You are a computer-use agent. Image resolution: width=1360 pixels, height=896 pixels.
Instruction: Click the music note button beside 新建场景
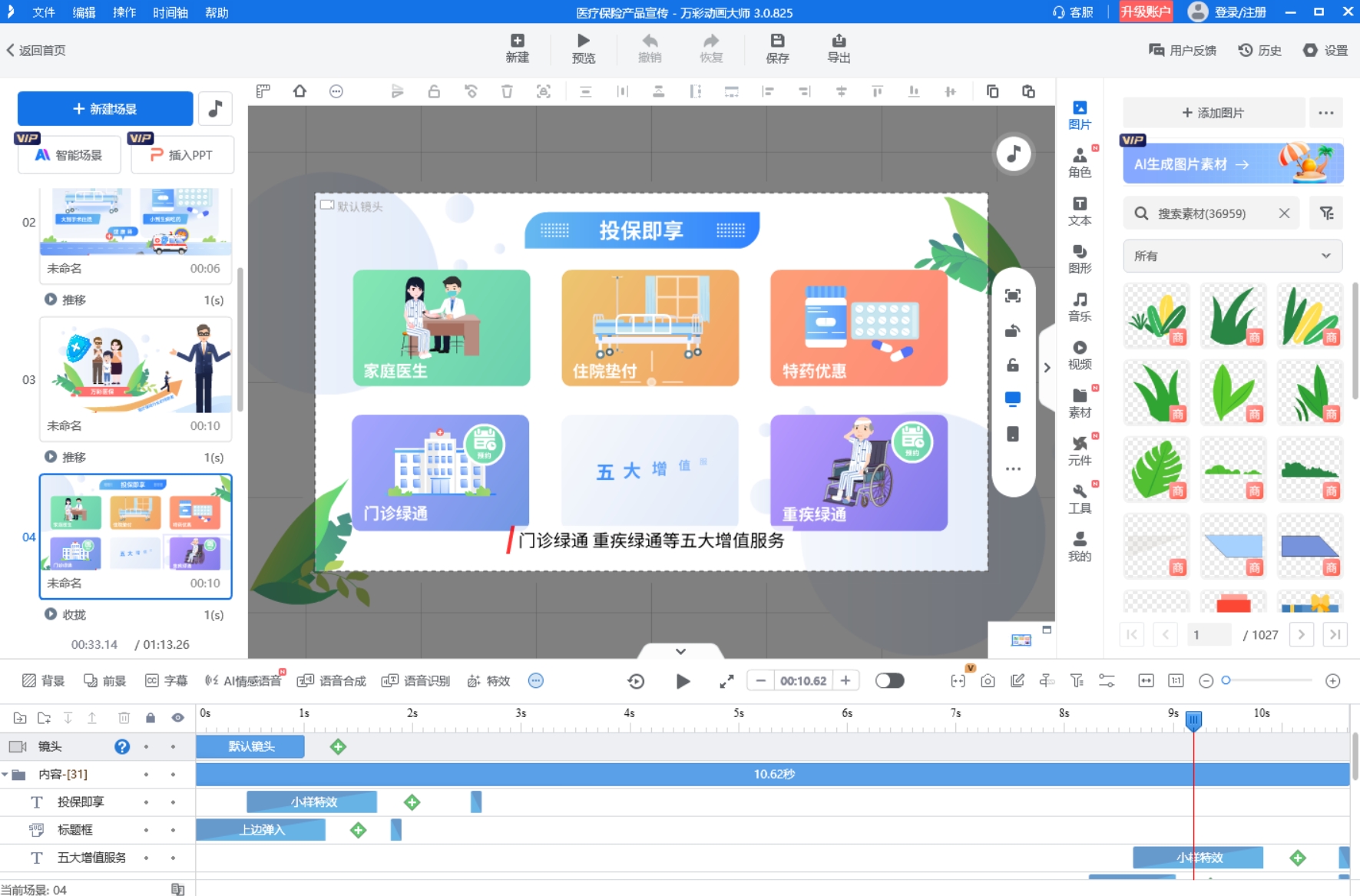[x=215, y=109]
